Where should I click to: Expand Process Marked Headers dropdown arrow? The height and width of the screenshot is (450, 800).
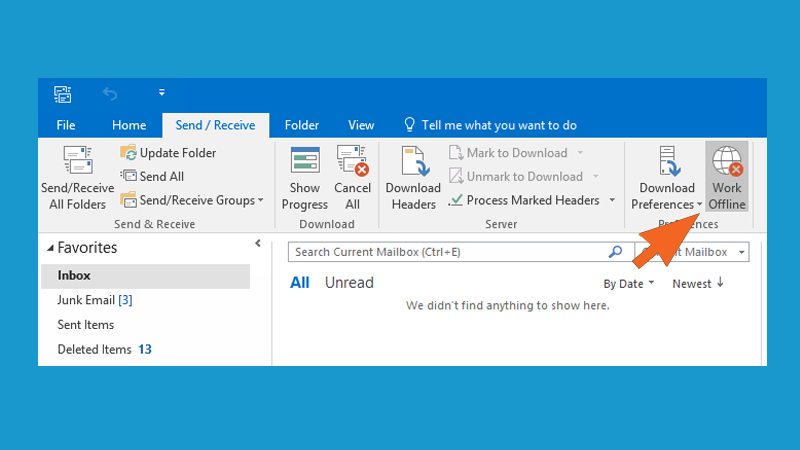click(612, 200)
